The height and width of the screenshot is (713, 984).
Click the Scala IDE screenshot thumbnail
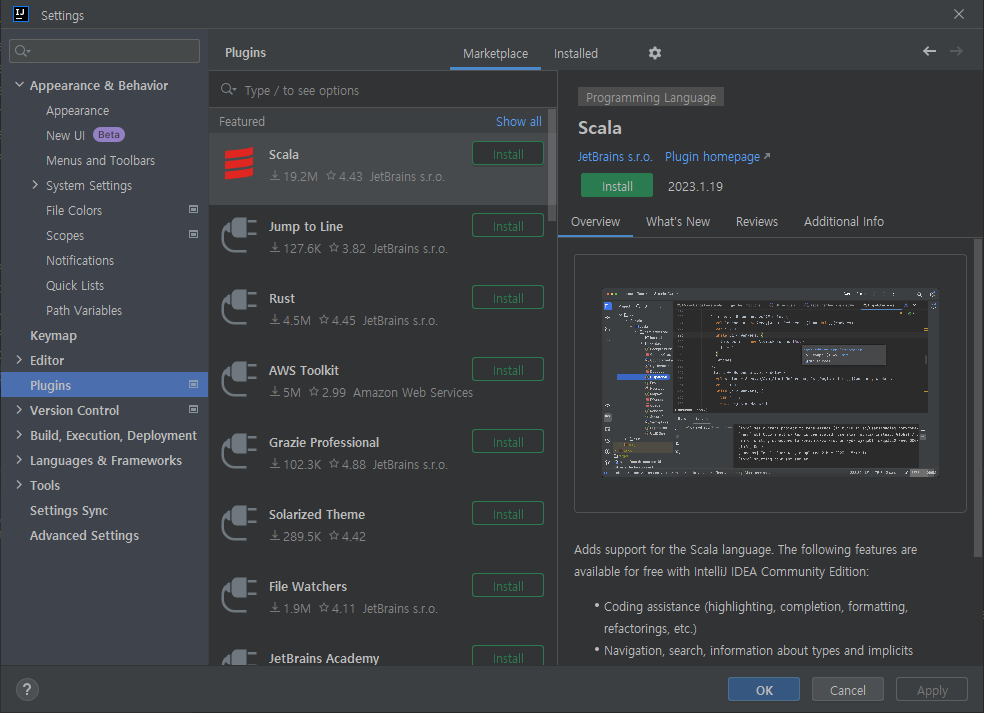tap(770, 382)
